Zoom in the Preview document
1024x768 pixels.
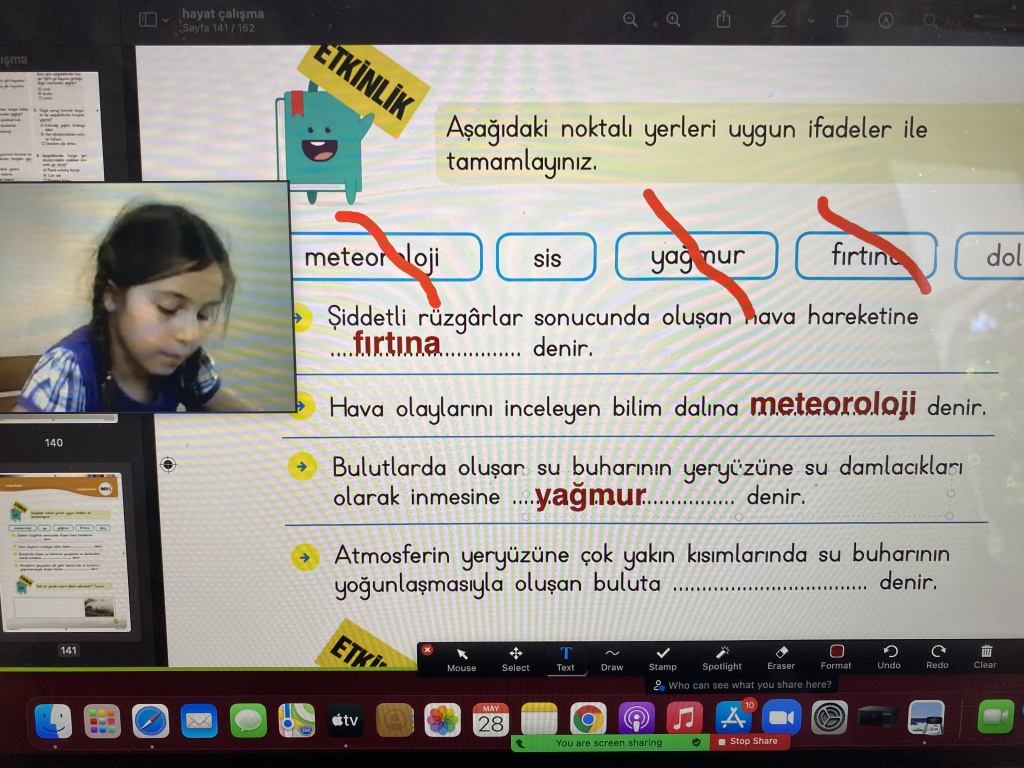coord(673,20)
